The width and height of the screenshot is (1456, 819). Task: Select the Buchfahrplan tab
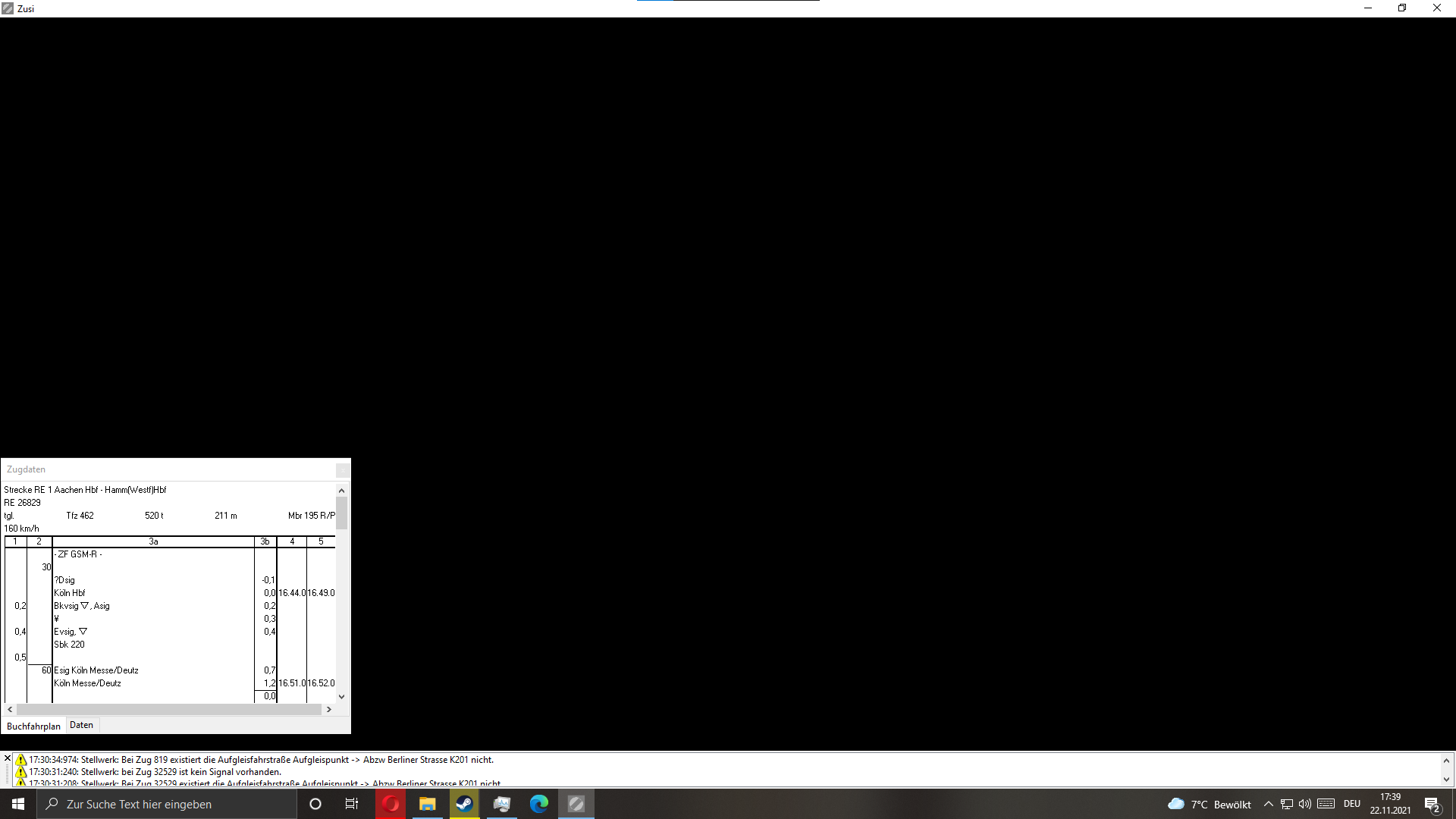point(33,726)
